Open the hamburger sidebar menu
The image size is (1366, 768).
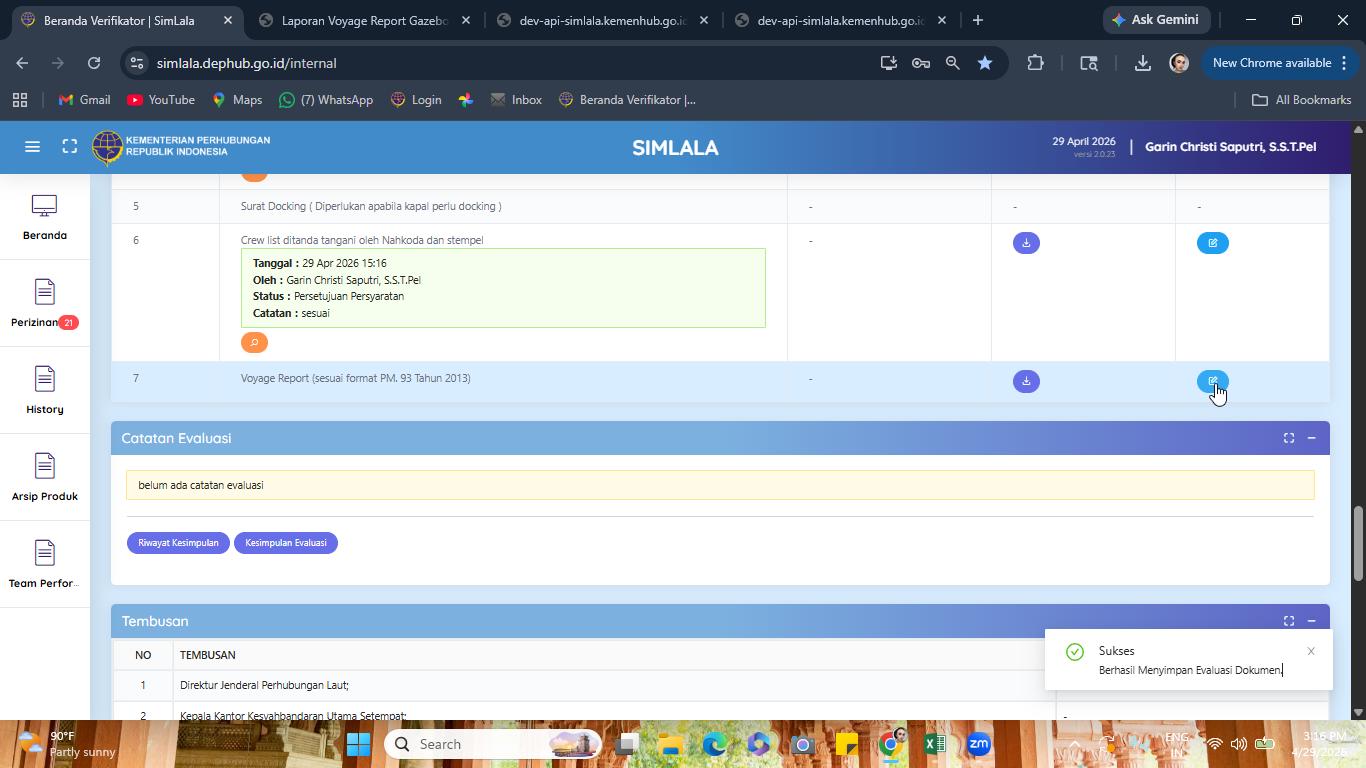pyautogui.click(x=32, y=147)
